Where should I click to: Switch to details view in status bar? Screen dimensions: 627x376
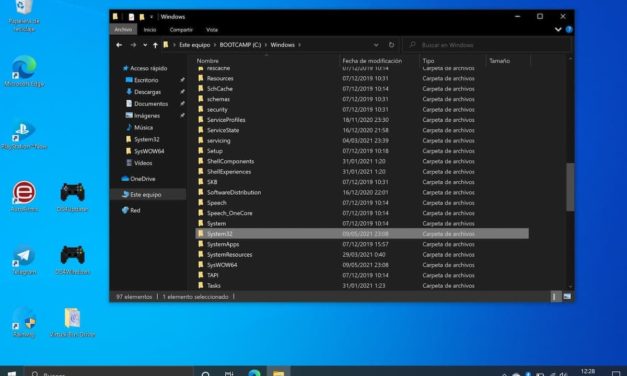[x=555, y=296]
